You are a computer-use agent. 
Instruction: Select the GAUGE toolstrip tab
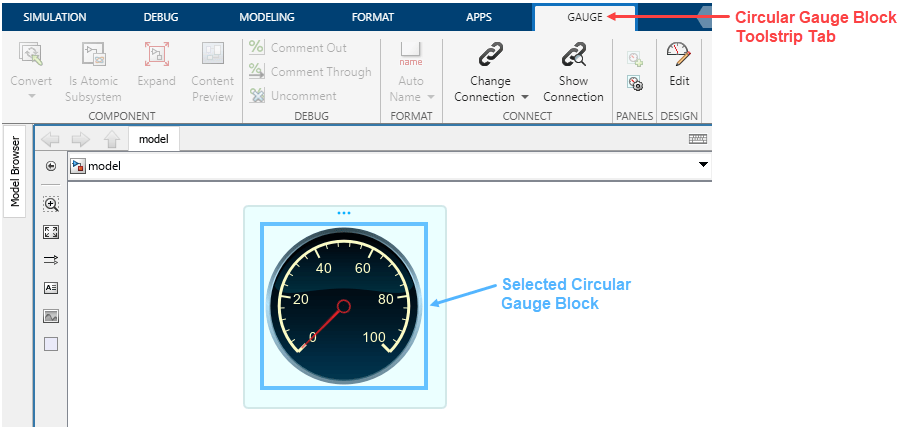tap(585, 17)
